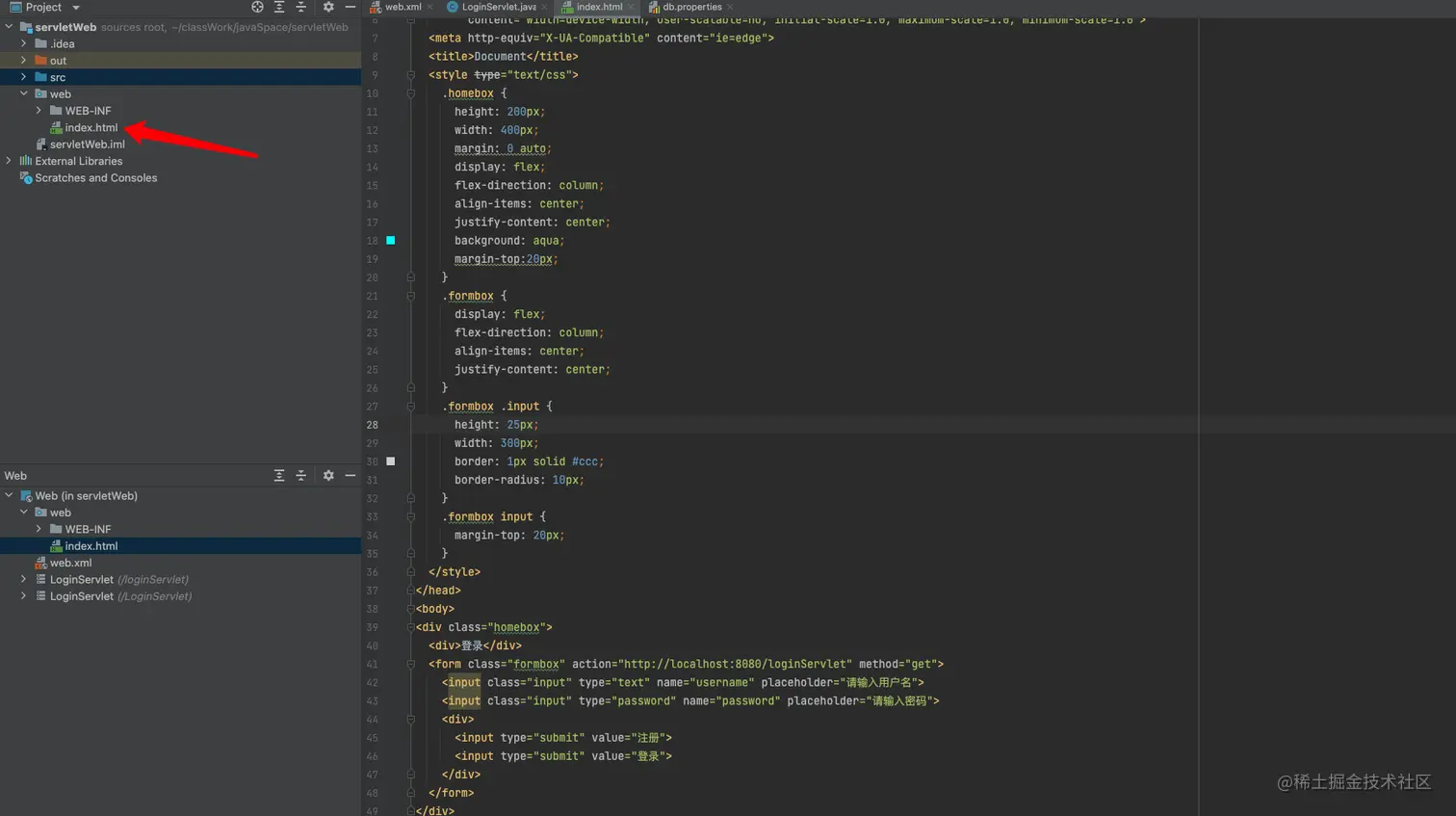The height and width of the screenshot is (816, 1456).
Task: Click the Scratches and Consoles icon
Action: (26, 178)
